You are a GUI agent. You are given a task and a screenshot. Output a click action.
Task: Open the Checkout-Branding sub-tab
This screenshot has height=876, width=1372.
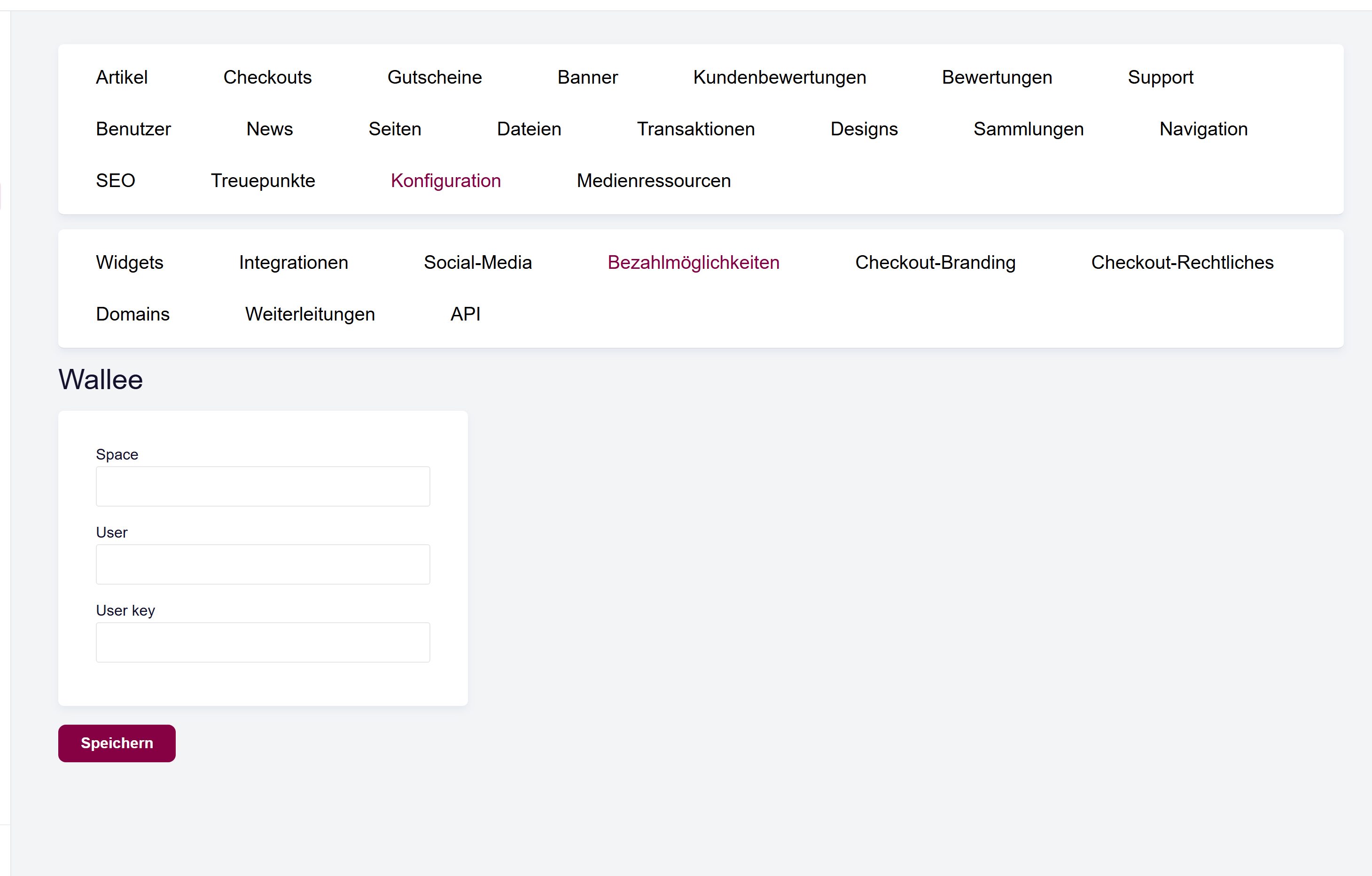click(x=935, y=263)
